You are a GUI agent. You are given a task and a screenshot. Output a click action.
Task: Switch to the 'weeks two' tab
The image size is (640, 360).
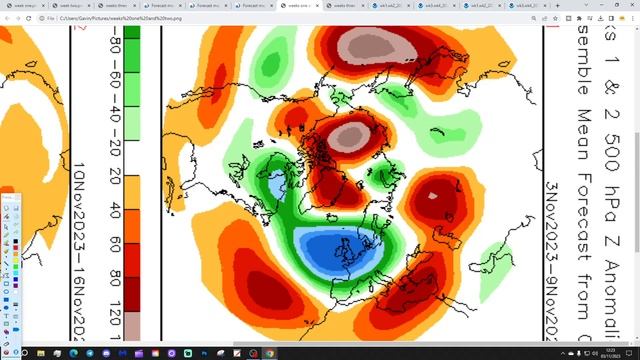[71, 6]
